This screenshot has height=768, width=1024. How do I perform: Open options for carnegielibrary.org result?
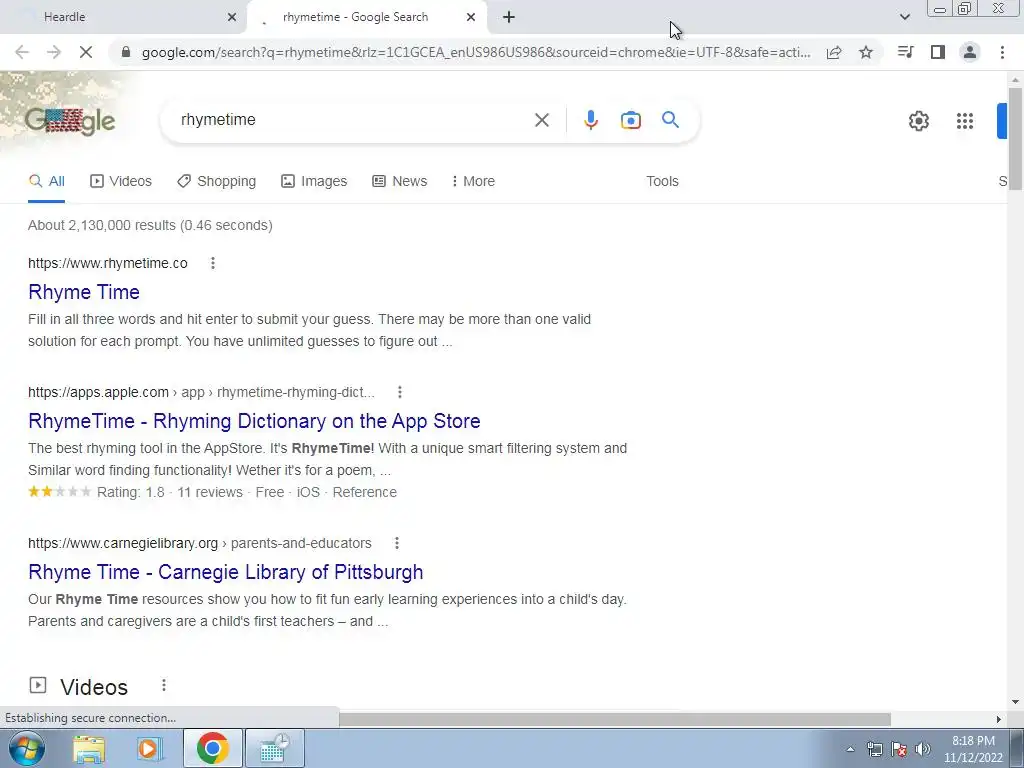coord(396,543)
